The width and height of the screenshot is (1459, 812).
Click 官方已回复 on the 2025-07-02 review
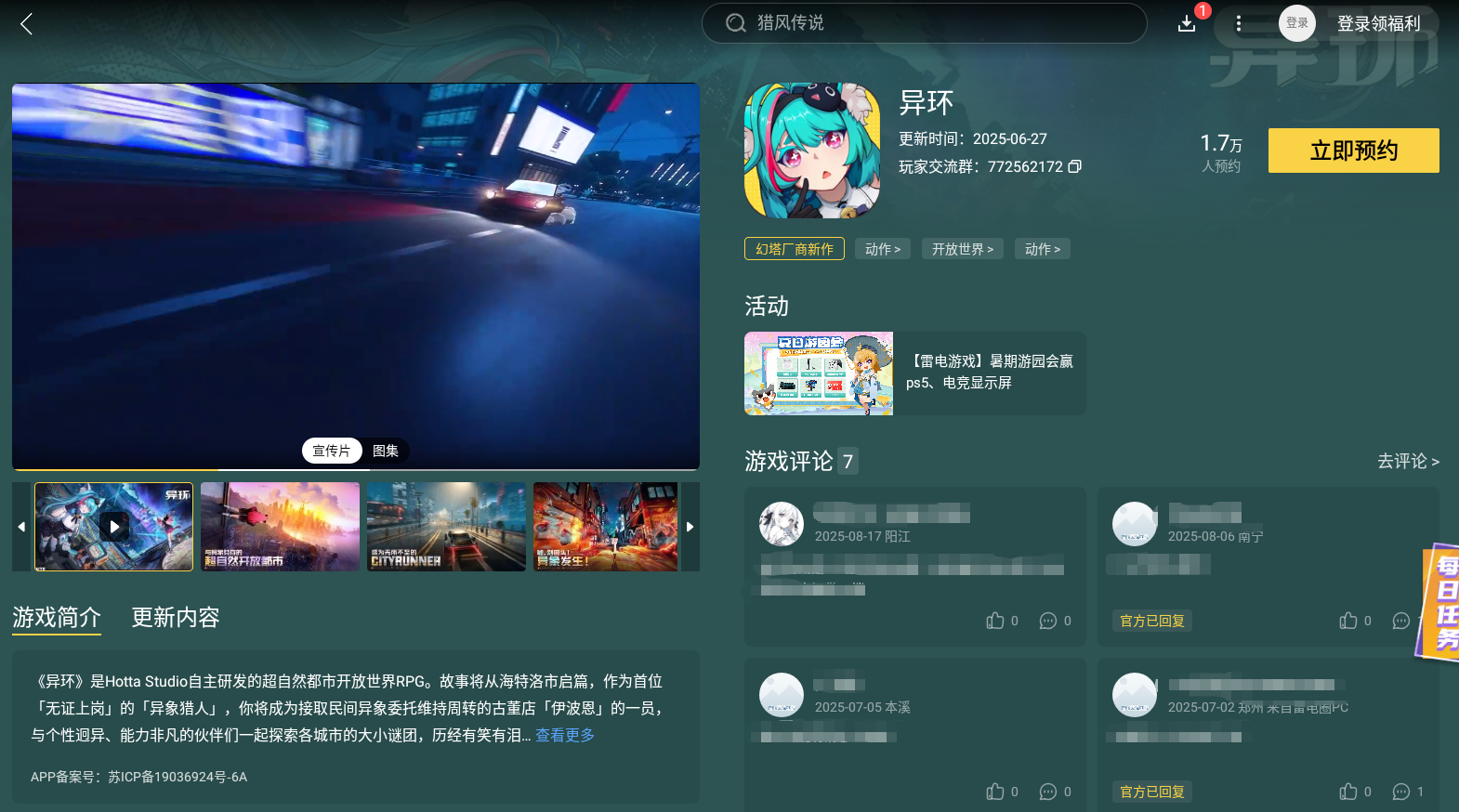[x=1152, y=792]
